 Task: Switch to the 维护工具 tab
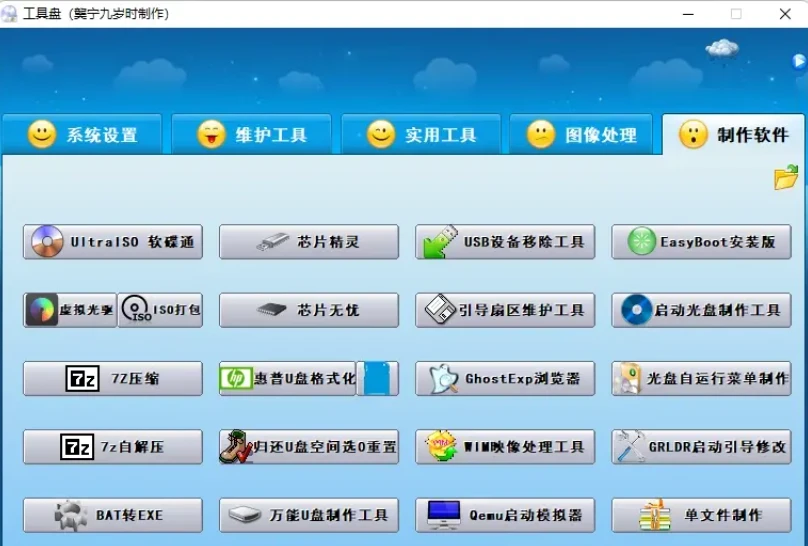(251, 134)
